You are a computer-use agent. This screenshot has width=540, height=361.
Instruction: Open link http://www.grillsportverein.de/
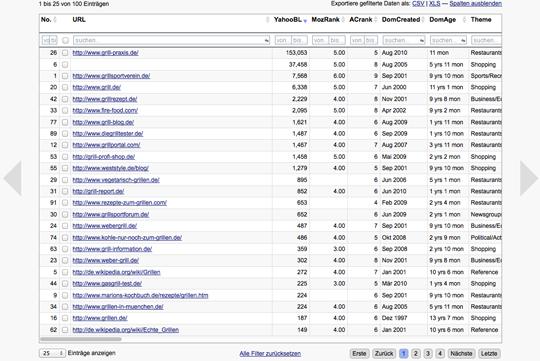click(x=111, y=76)
